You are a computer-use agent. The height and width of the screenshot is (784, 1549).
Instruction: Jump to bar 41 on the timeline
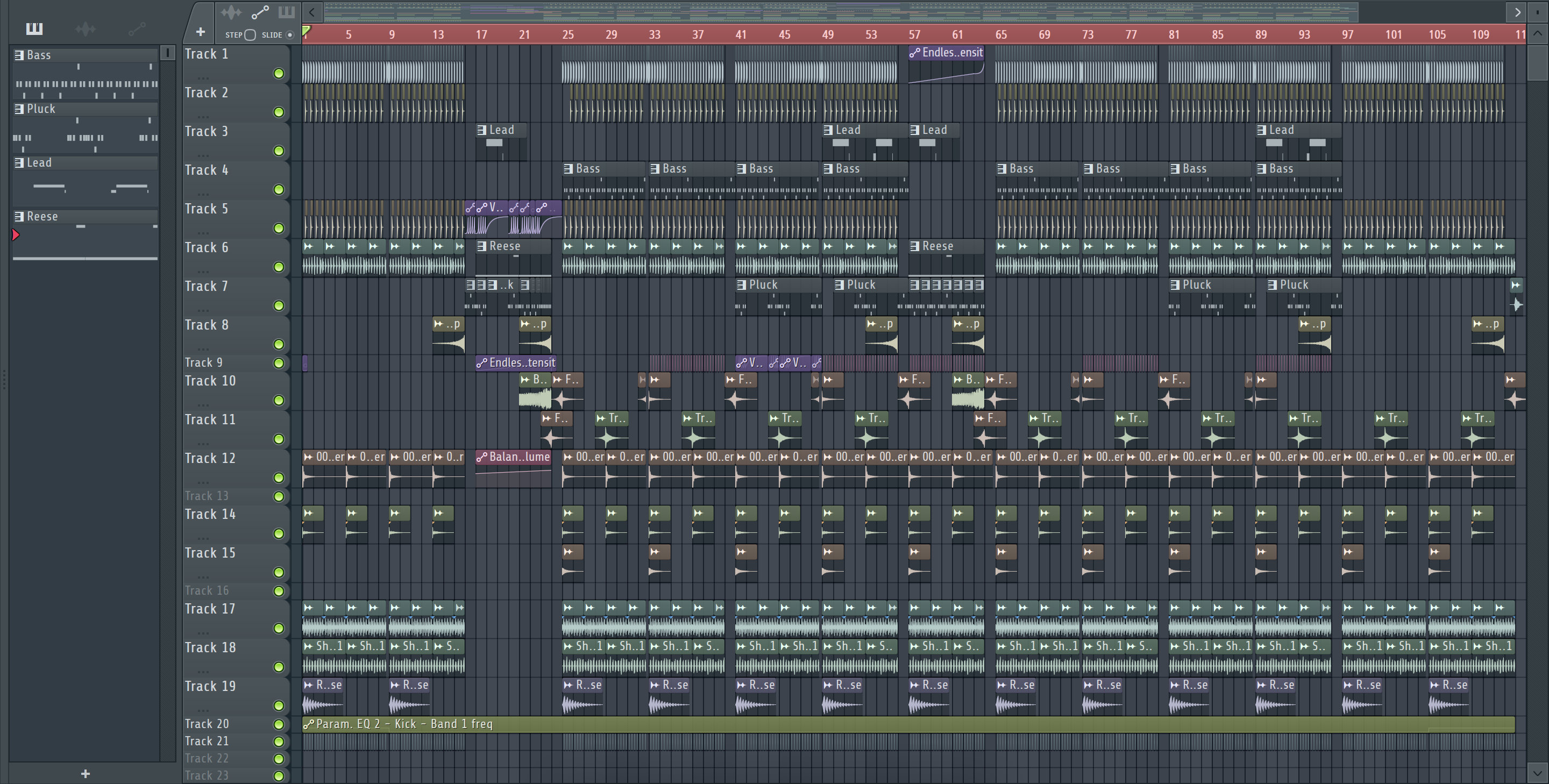pos(741,34)
